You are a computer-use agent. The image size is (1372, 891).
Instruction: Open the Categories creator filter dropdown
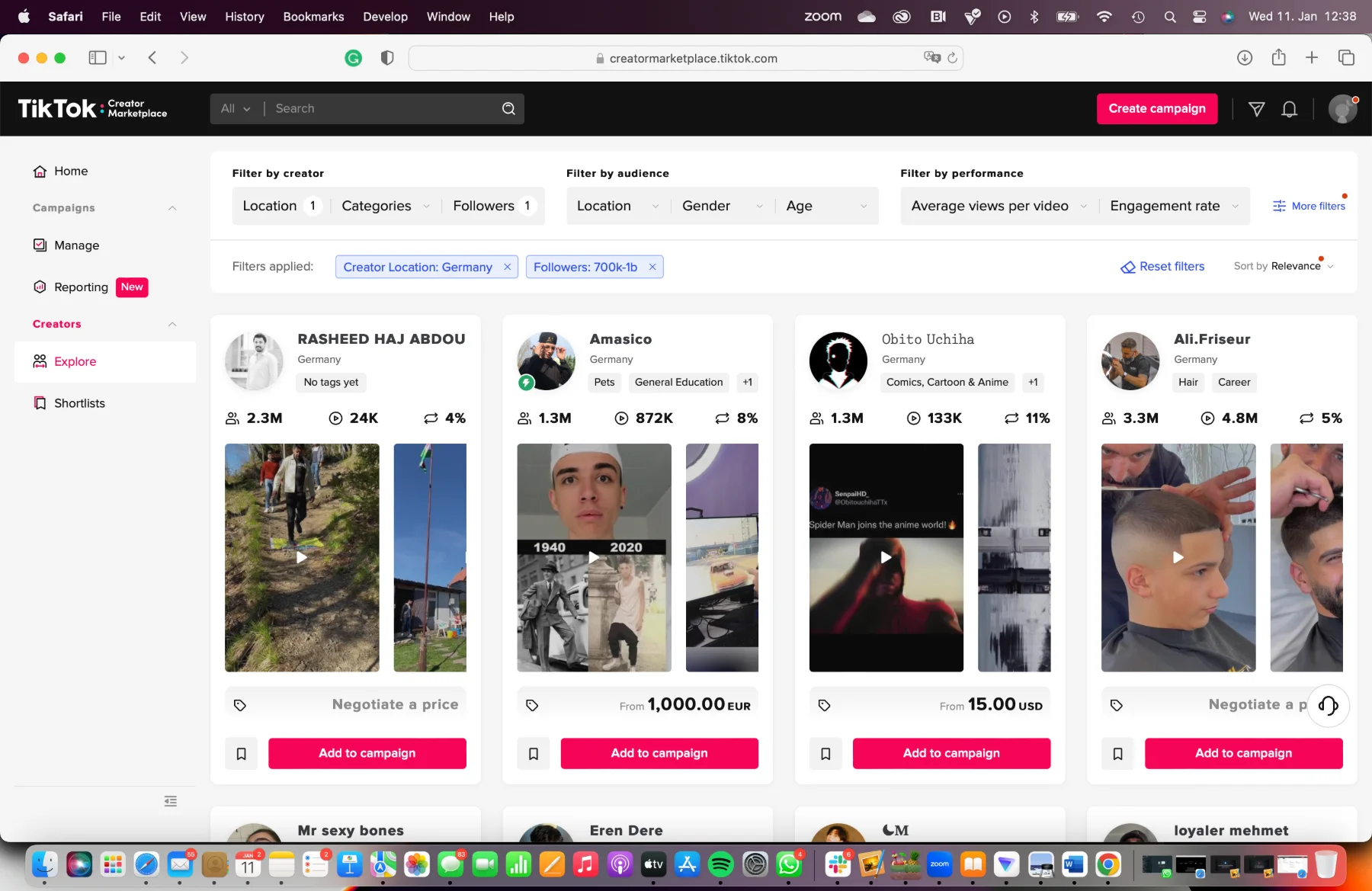[386, 206]
